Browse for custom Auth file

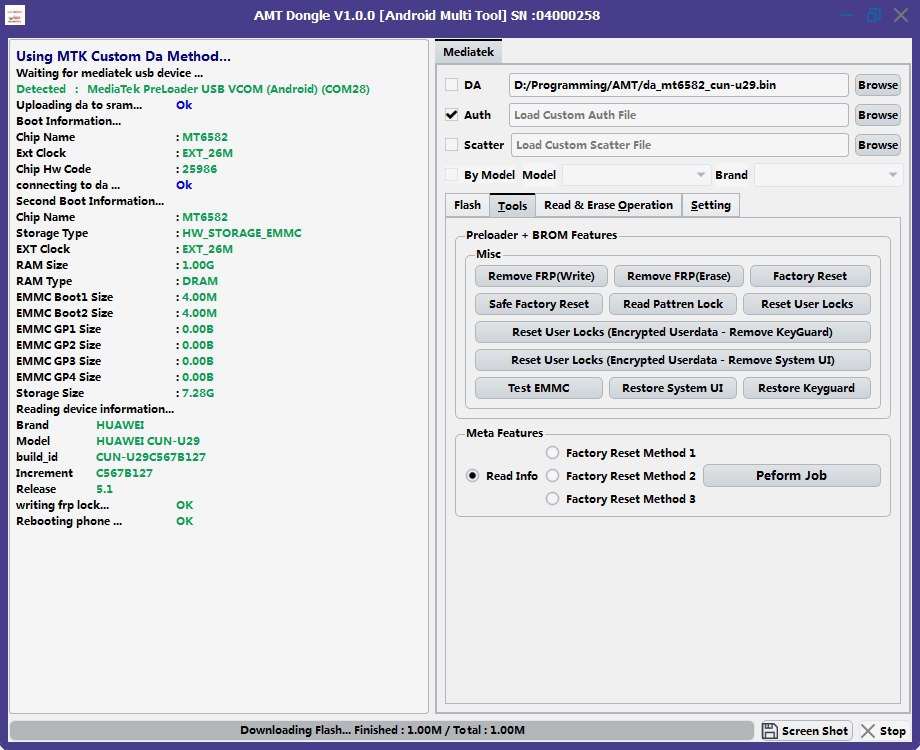tap(877, 115)
